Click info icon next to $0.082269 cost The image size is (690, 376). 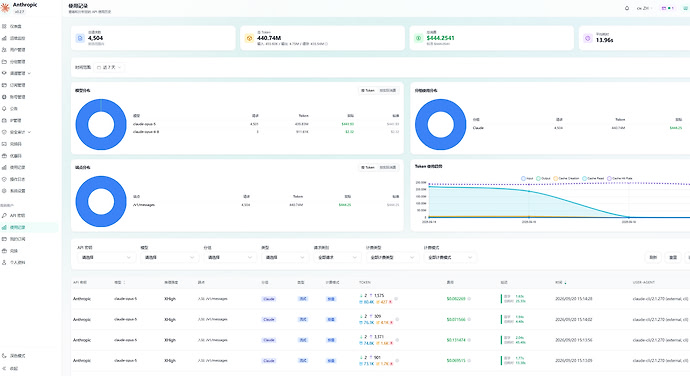point(469,299)
